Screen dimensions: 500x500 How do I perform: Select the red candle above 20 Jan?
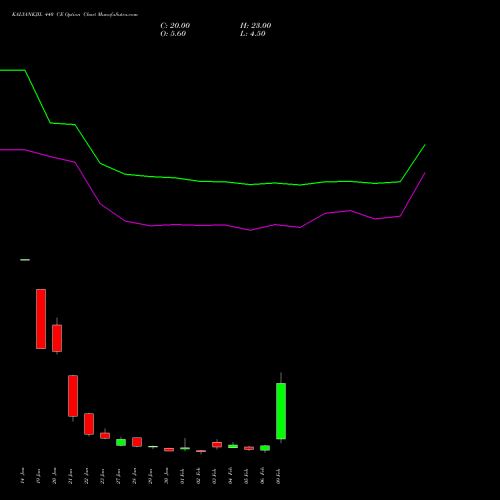[x=57, y=338]
